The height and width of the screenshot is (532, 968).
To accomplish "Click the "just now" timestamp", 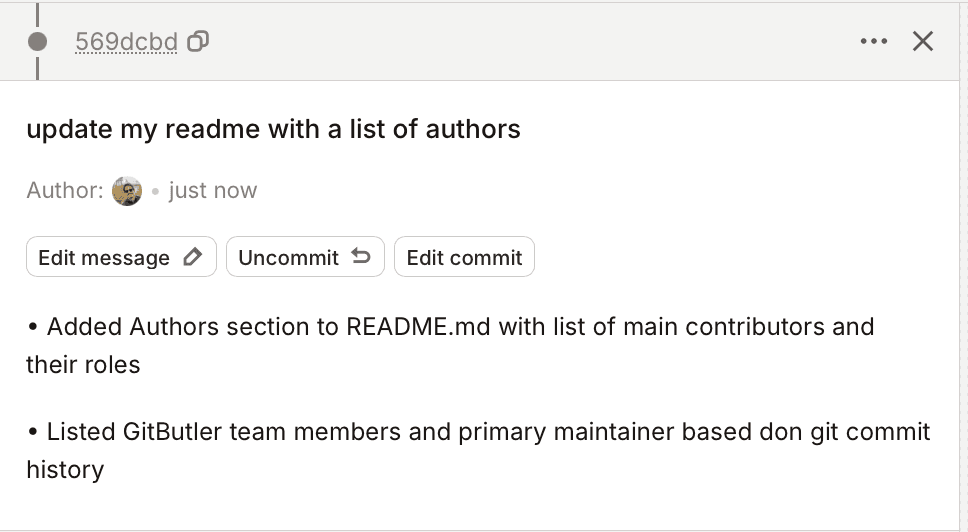I will pyautogui.click(x=213, y=190).
